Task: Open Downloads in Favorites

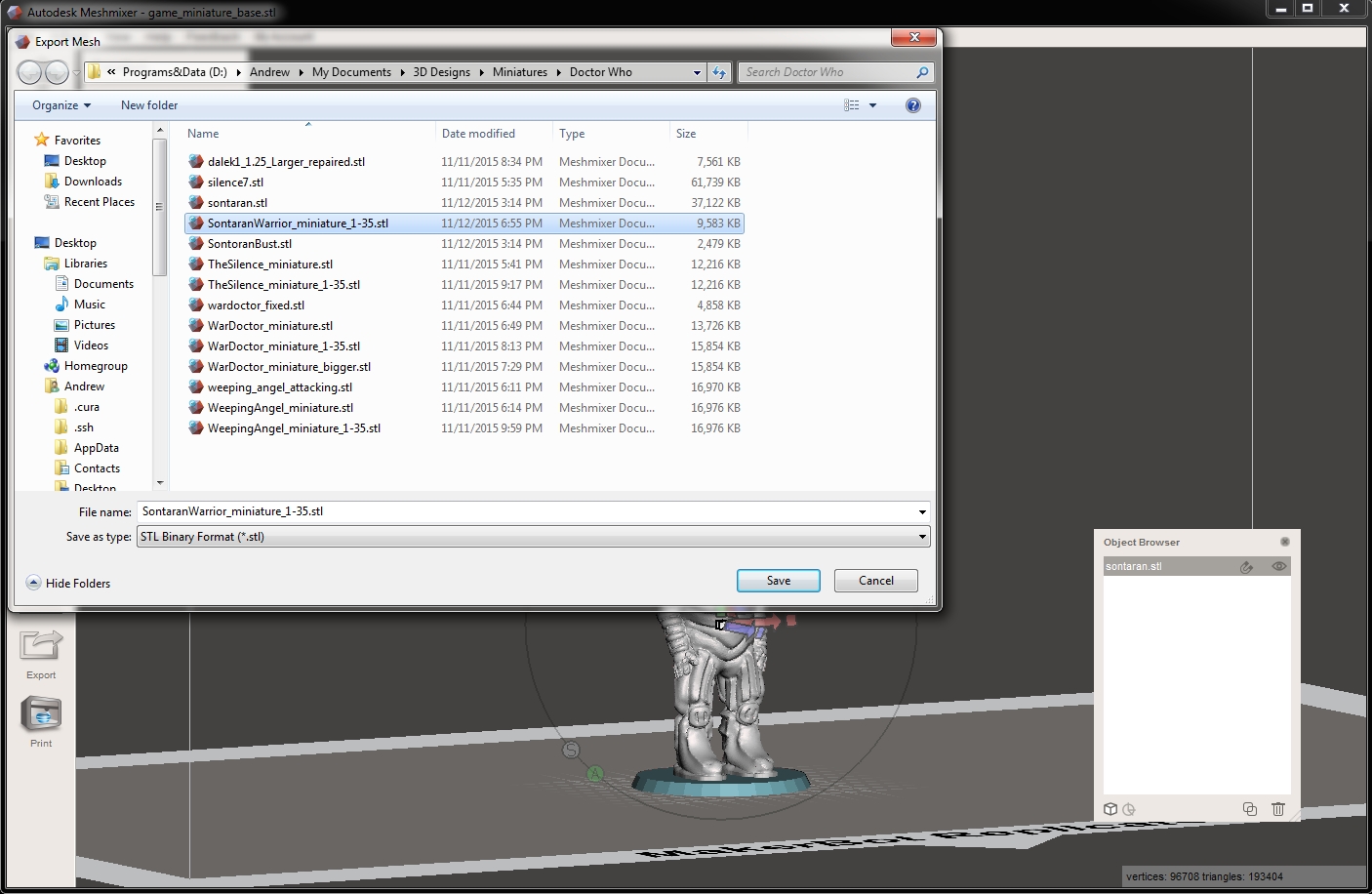Action: [93, 182]
